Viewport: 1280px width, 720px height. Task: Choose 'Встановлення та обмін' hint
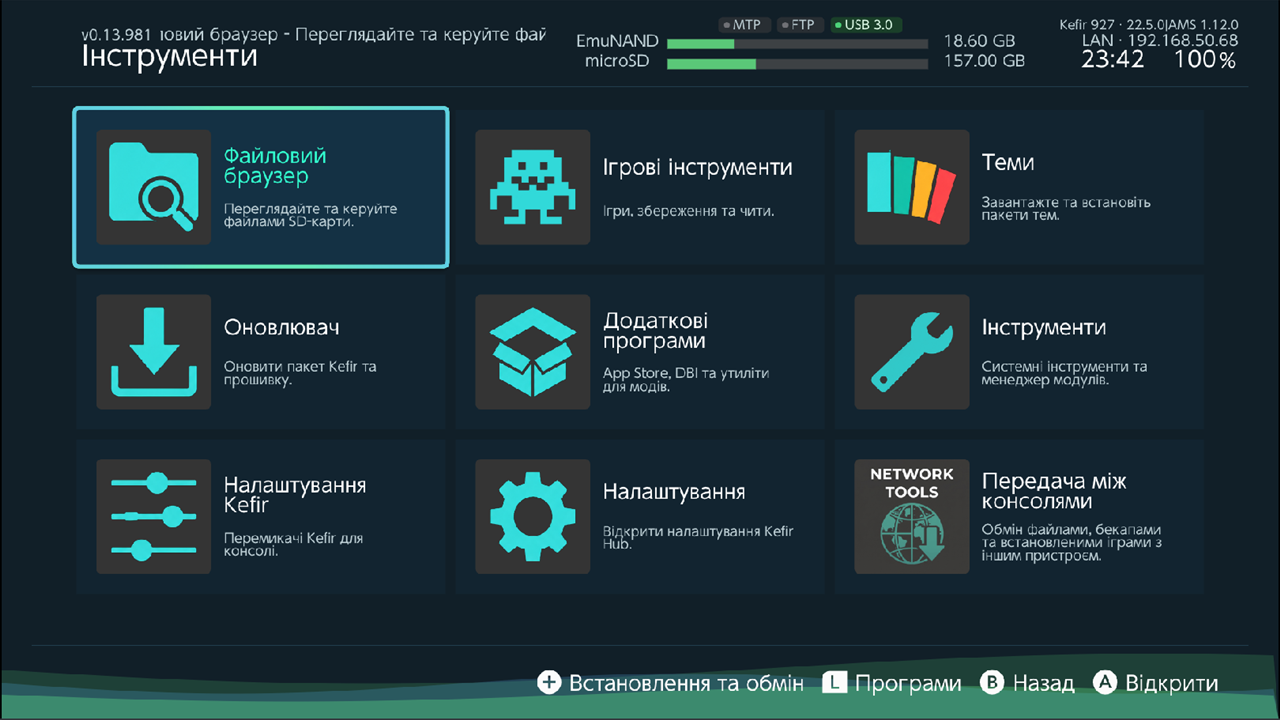tap(686, 684)
